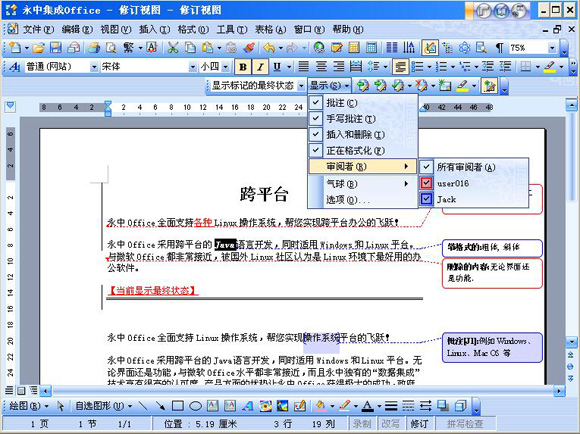Open the 插入(I) menu

pyautogui.click(x=154, y=29)
